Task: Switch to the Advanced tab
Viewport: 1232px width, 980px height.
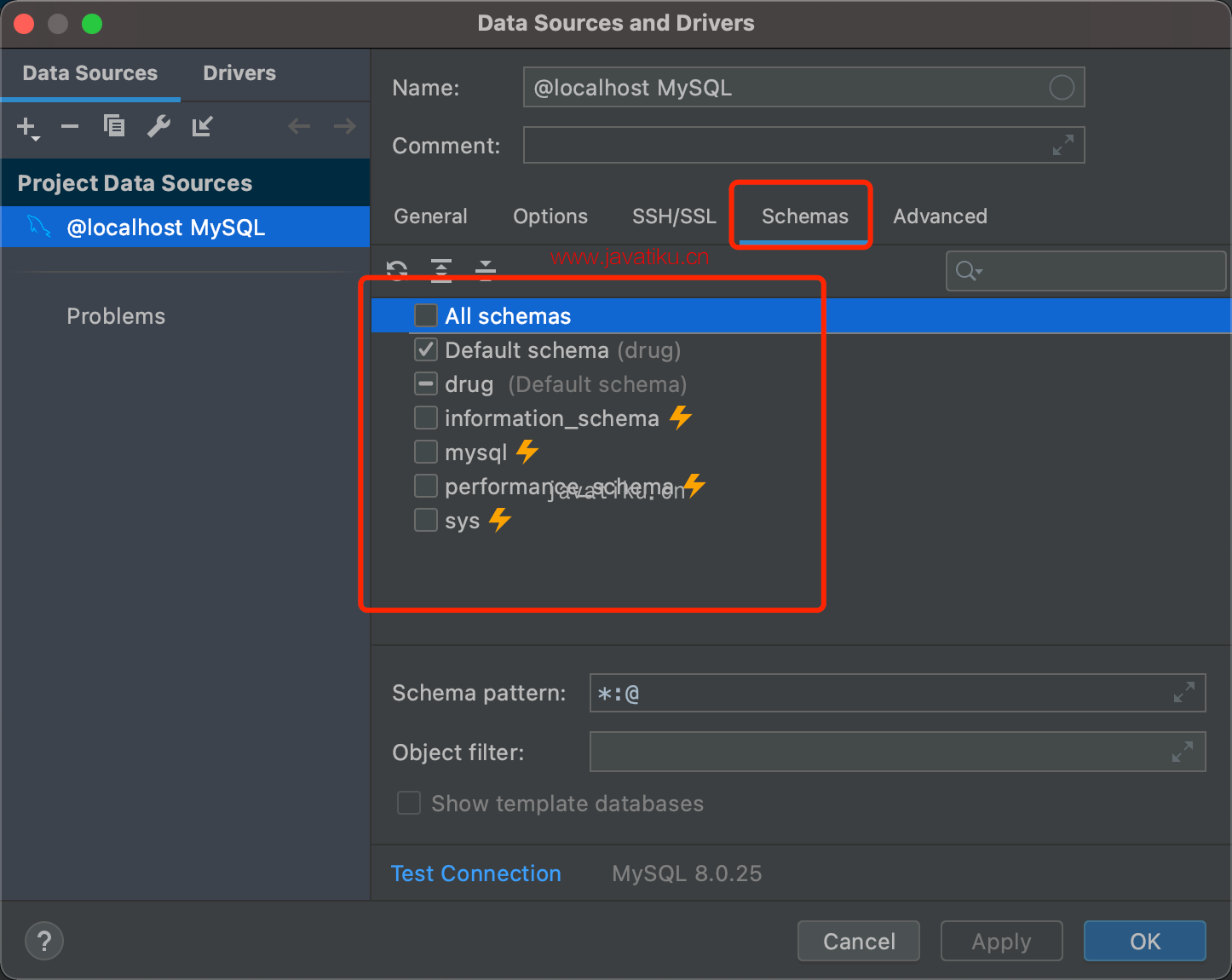Action: [x=940, y=216]
